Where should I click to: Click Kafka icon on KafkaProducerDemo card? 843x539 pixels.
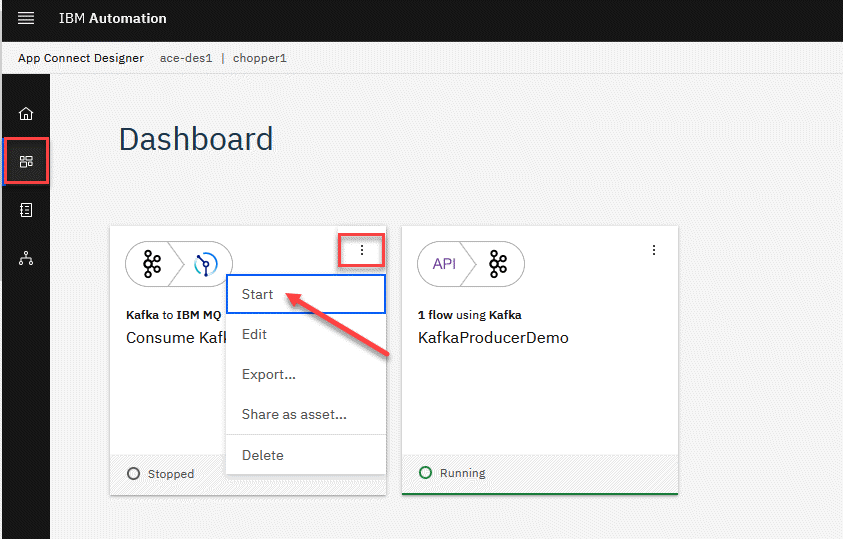point(497,264)
